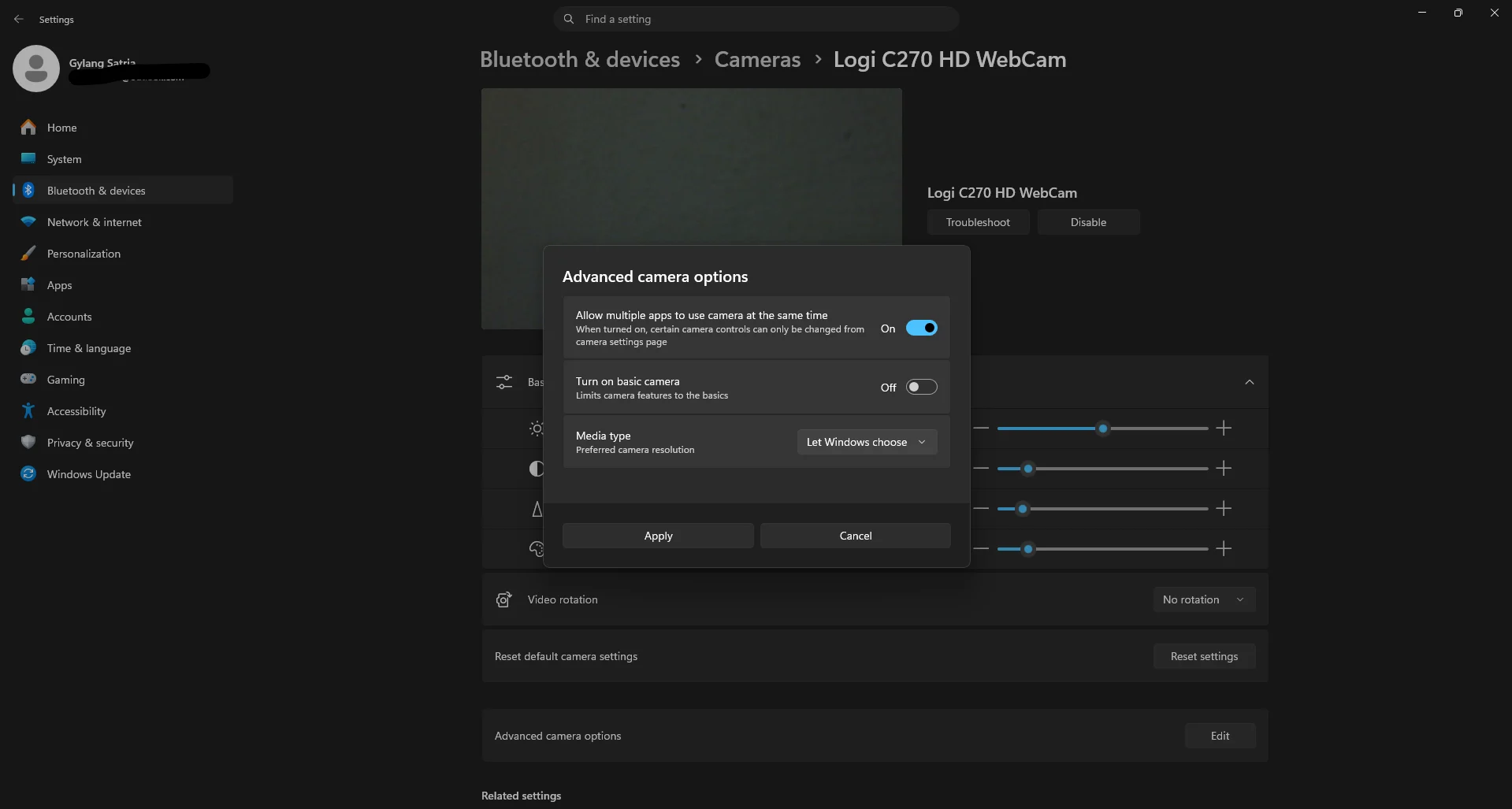Click the contrast half-circle icon
1512x809 pixels.
[537, 469]
